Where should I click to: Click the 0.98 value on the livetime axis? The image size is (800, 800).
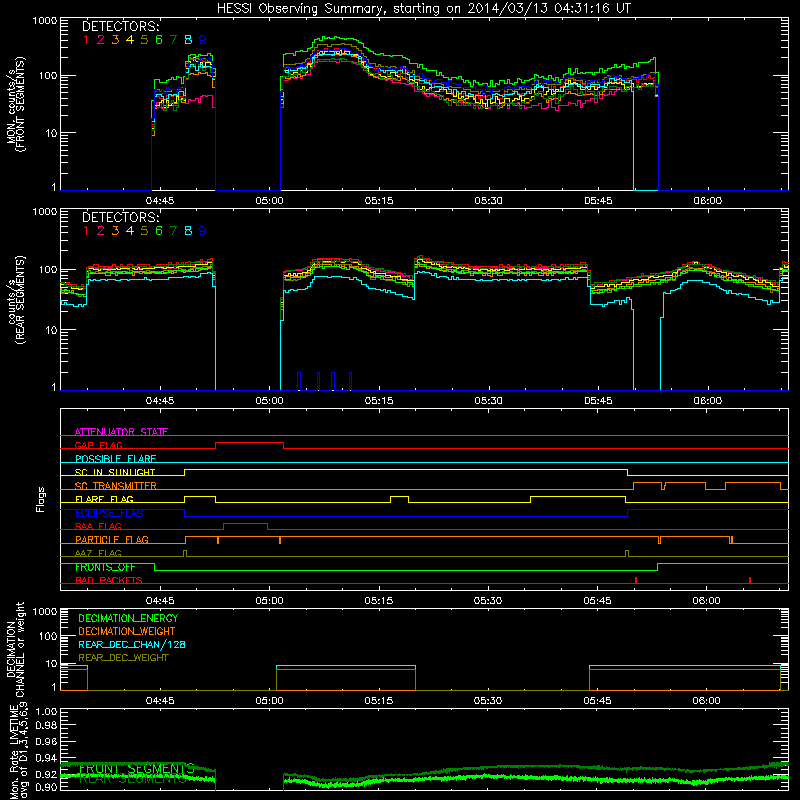46,725
